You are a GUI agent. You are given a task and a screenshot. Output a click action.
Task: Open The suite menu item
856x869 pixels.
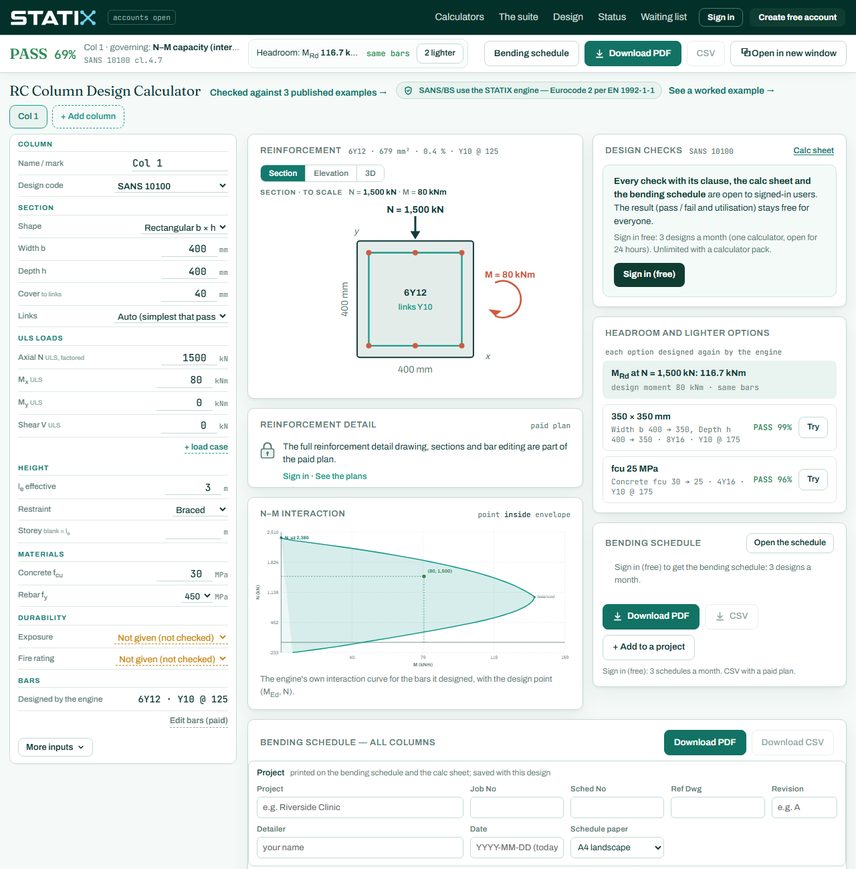pyautogui.click(x=518, y=17)
